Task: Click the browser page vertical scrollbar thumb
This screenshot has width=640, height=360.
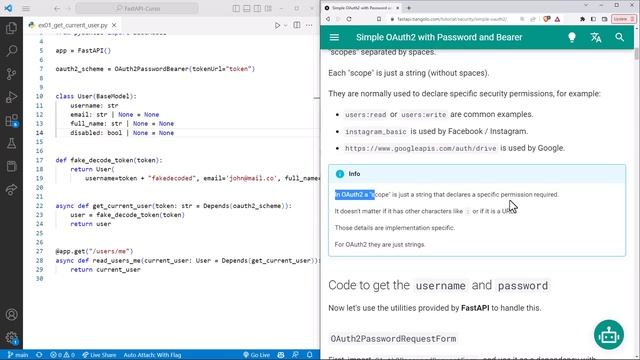Action: (x=637, y=54)
